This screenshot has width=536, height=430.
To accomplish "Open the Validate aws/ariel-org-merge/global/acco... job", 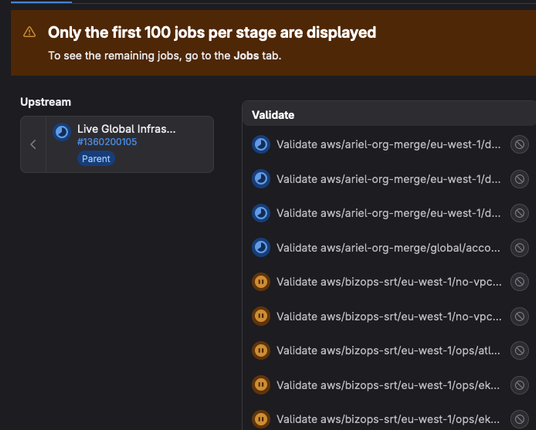I will 388,248.
